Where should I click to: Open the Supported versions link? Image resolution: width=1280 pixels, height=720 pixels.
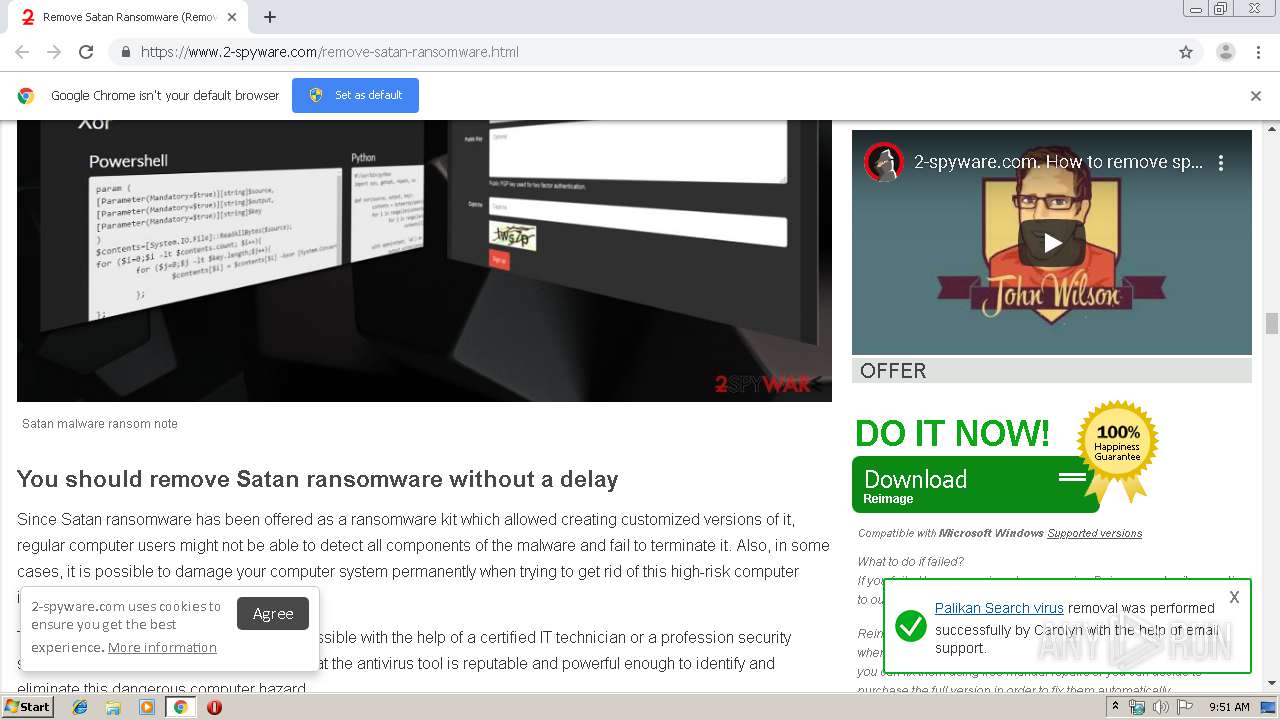(1094, 533)
